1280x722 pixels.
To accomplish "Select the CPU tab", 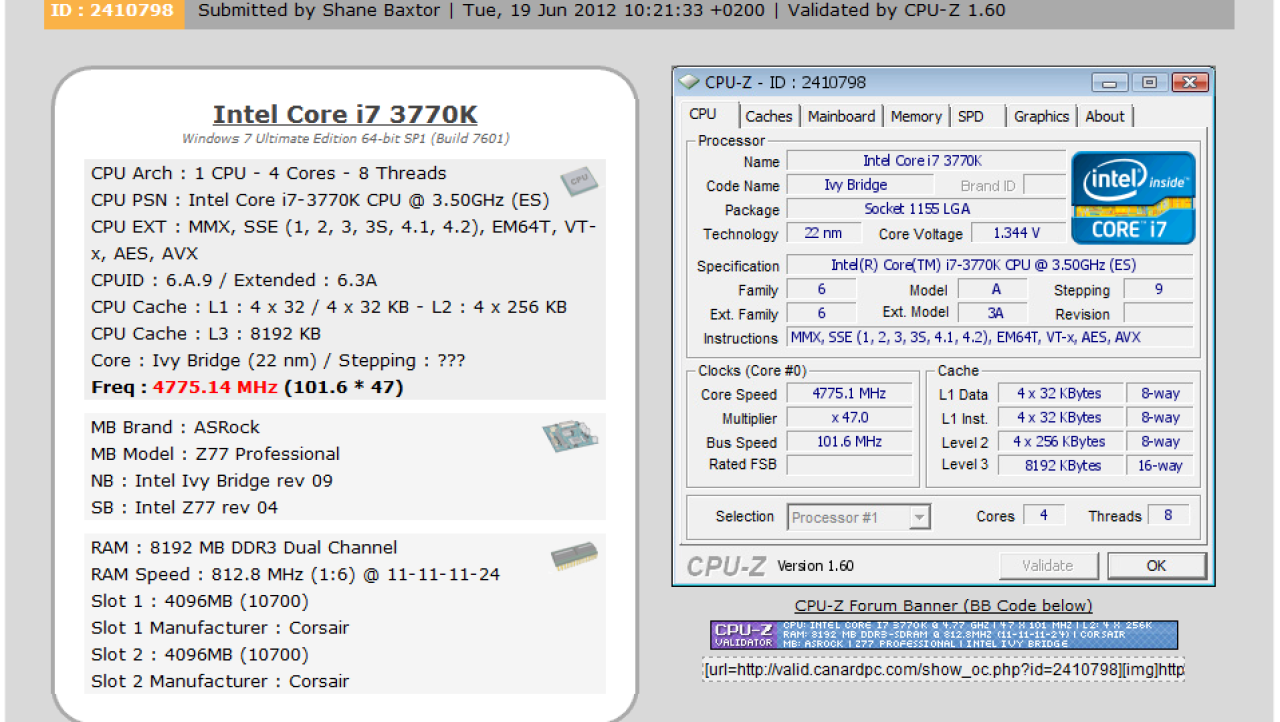I will [x=704, y=114].
